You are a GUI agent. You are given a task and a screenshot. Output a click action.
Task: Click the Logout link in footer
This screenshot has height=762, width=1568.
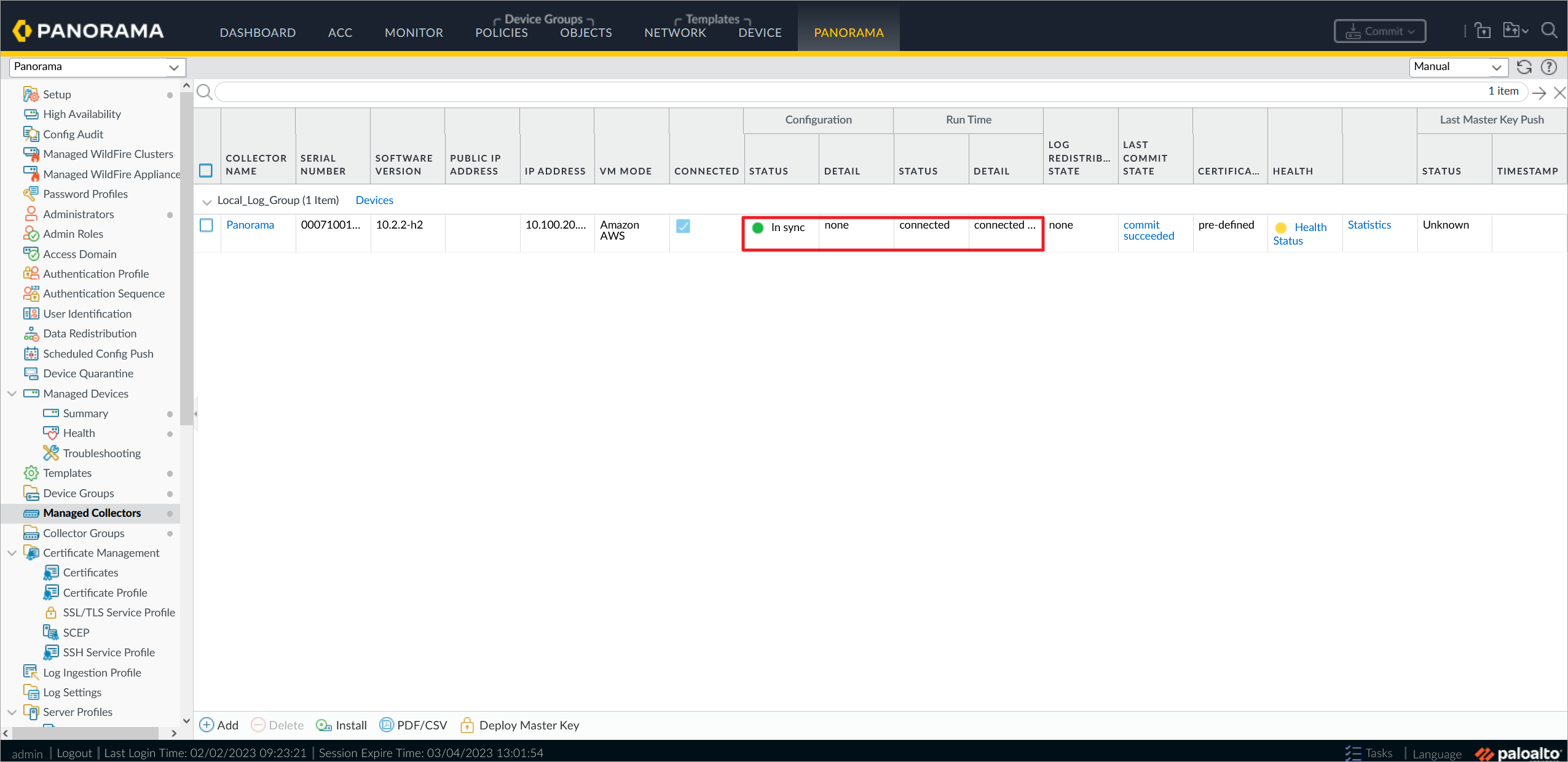[x=74, y=753]
